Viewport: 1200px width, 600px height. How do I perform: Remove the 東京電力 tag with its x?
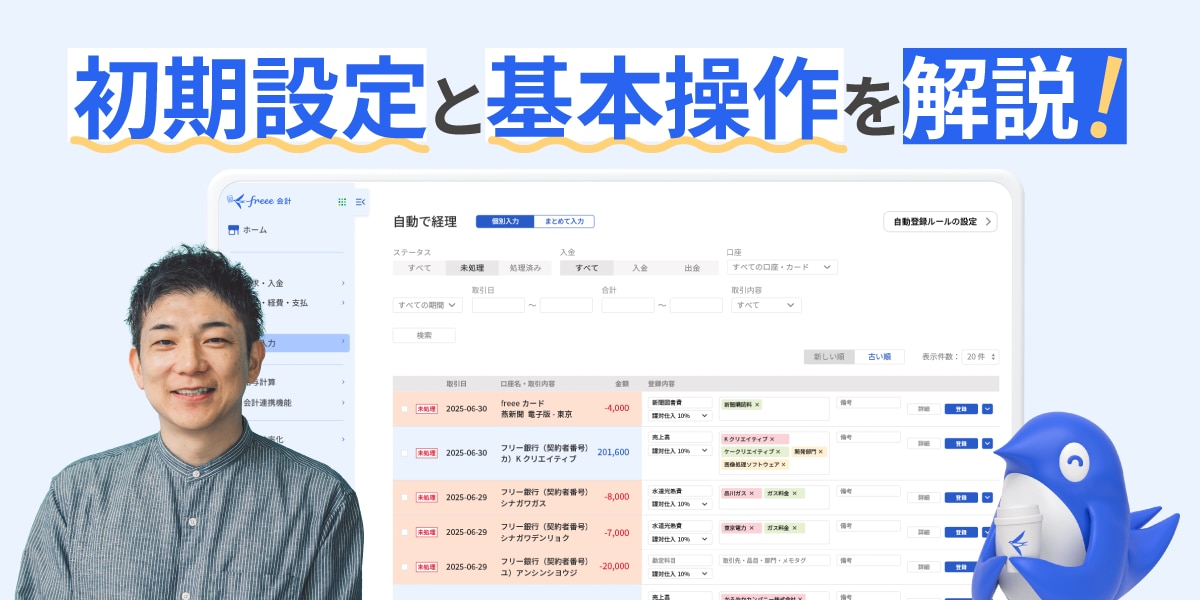(752, 528)
